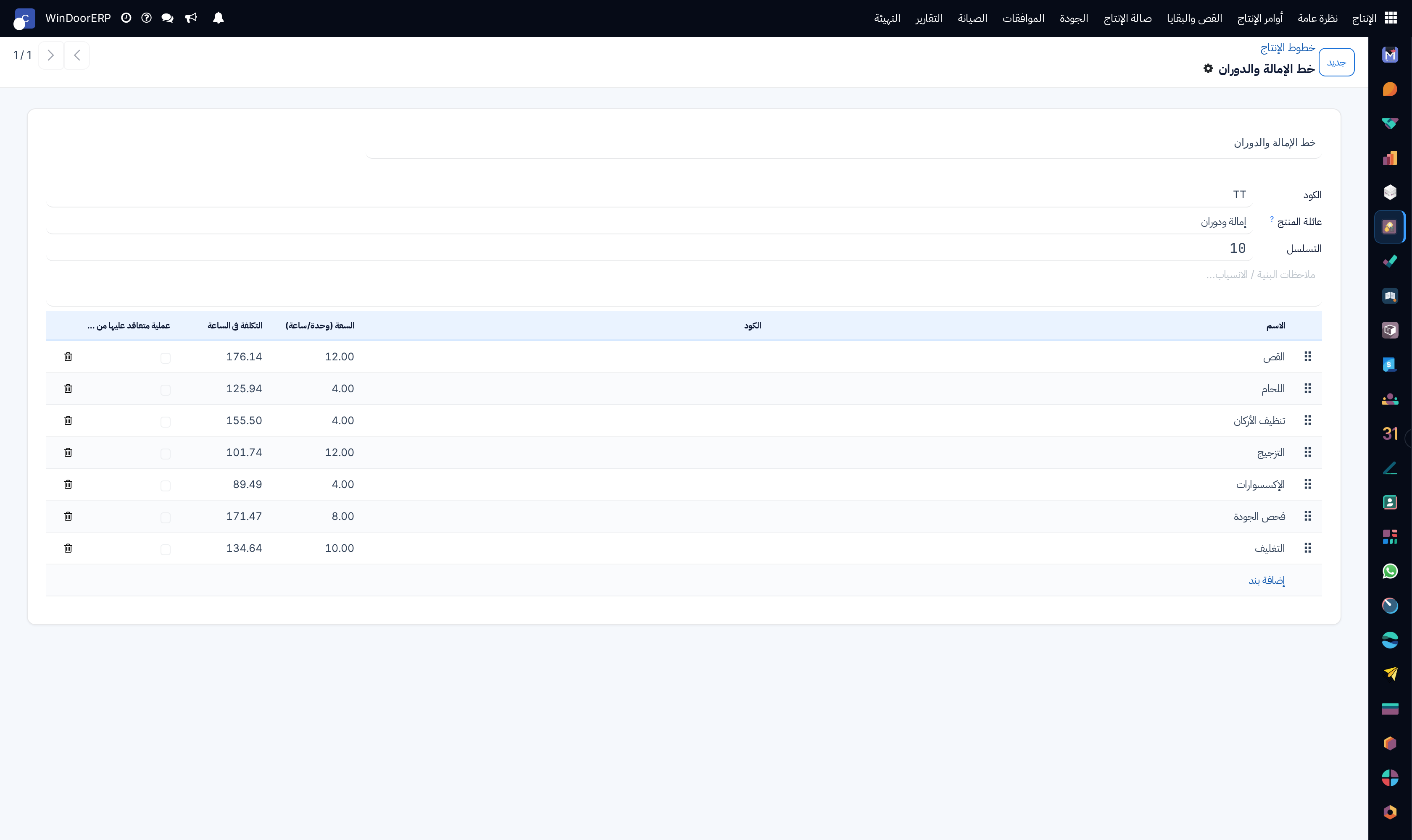Open the bar chart sales app in sidebar

pyautogui.click(x=1390, y=158)
